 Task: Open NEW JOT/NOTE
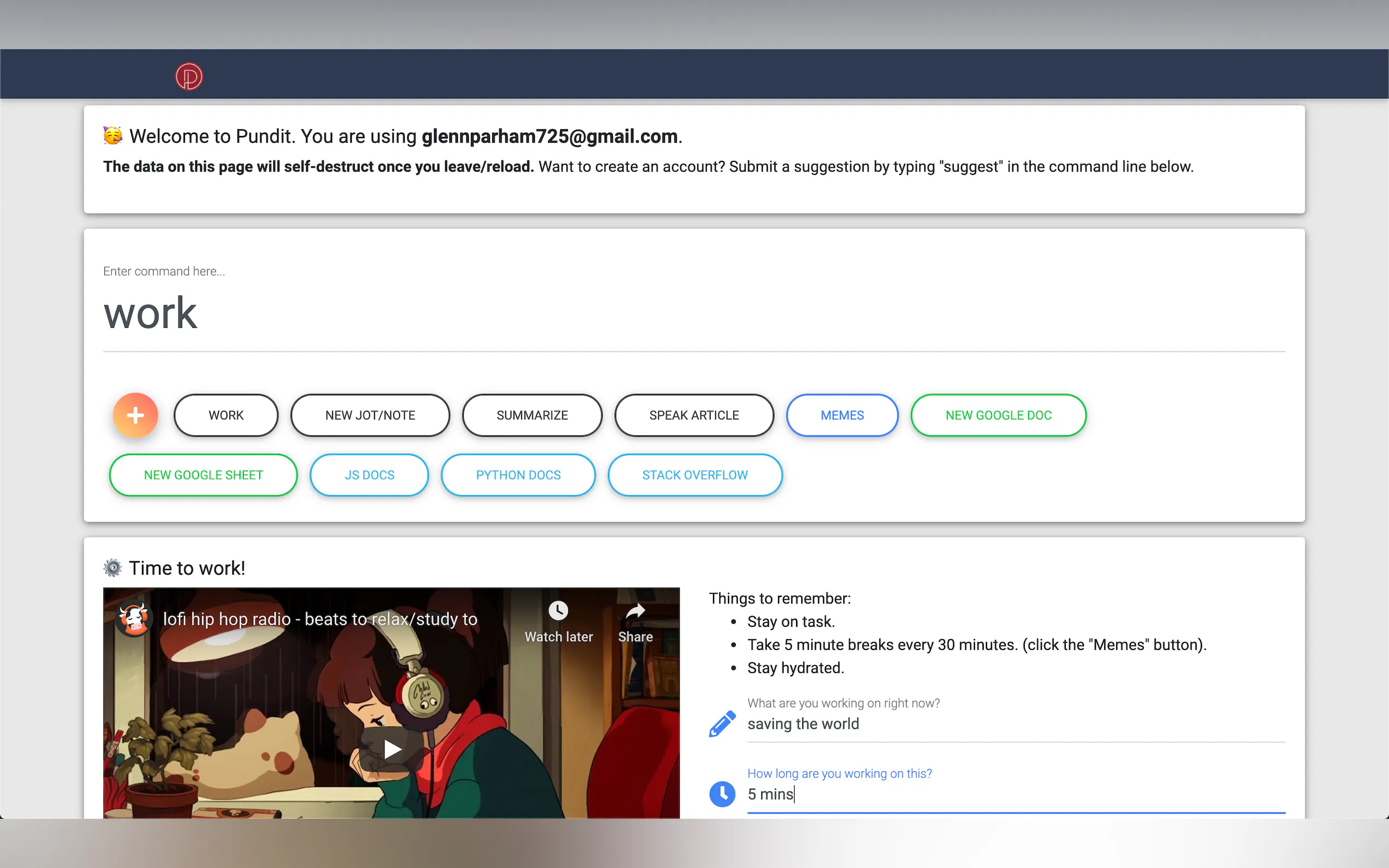370,415
